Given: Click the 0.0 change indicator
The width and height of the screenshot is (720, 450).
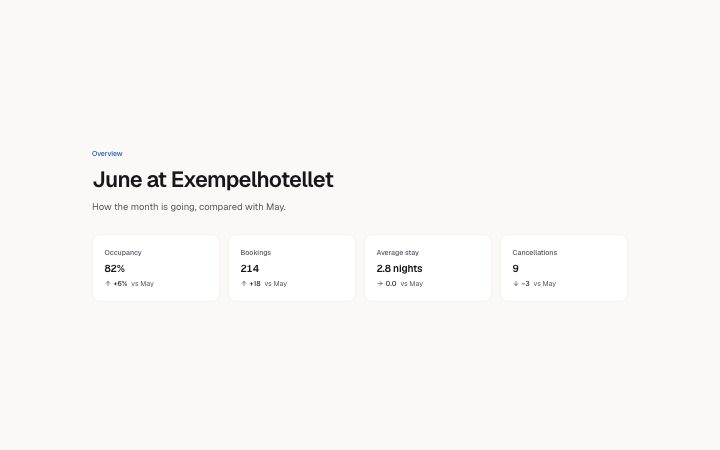Looking at the screenshot, I should 391,284.
